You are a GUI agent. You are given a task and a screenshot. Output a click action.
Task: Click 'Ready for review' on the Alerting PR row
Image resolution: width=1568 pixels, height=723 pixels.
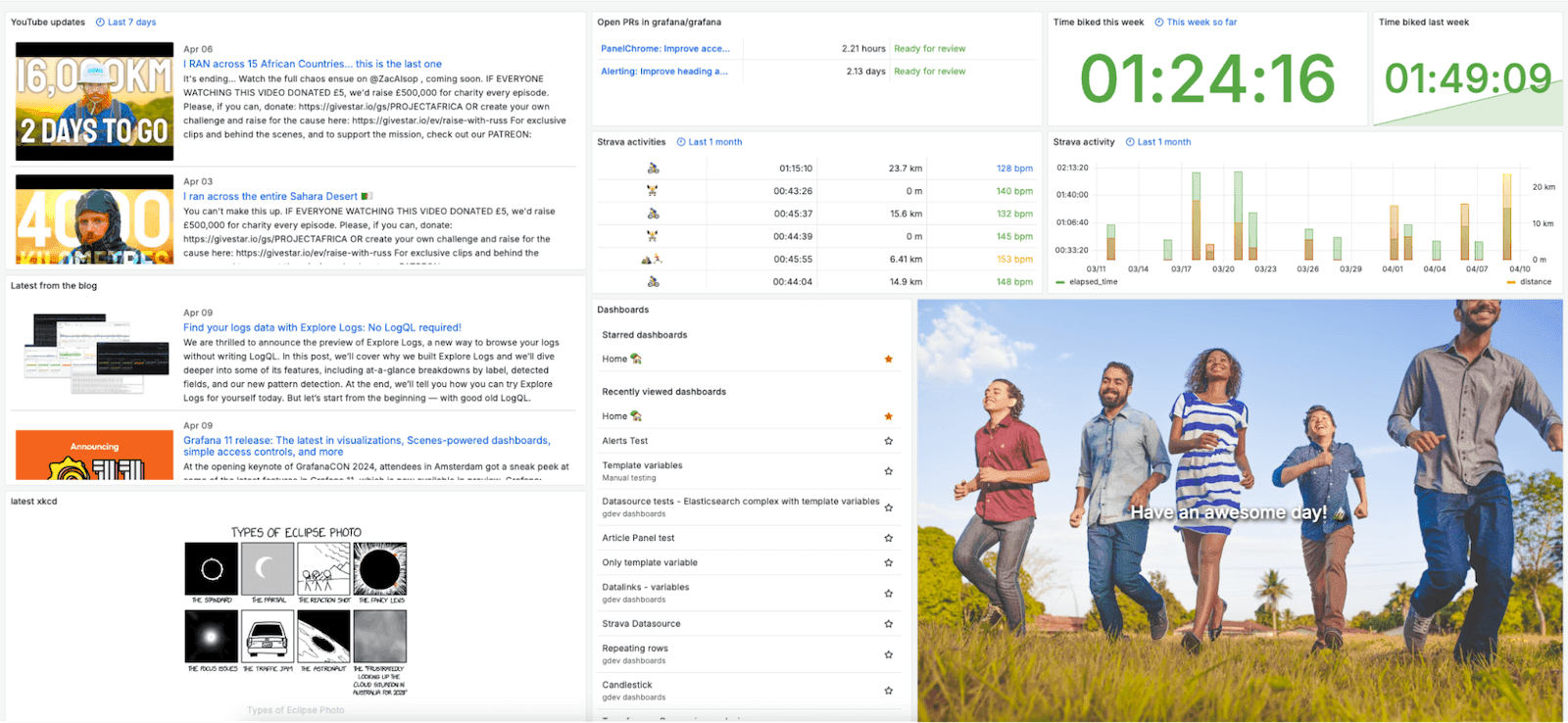pos(930,71)
